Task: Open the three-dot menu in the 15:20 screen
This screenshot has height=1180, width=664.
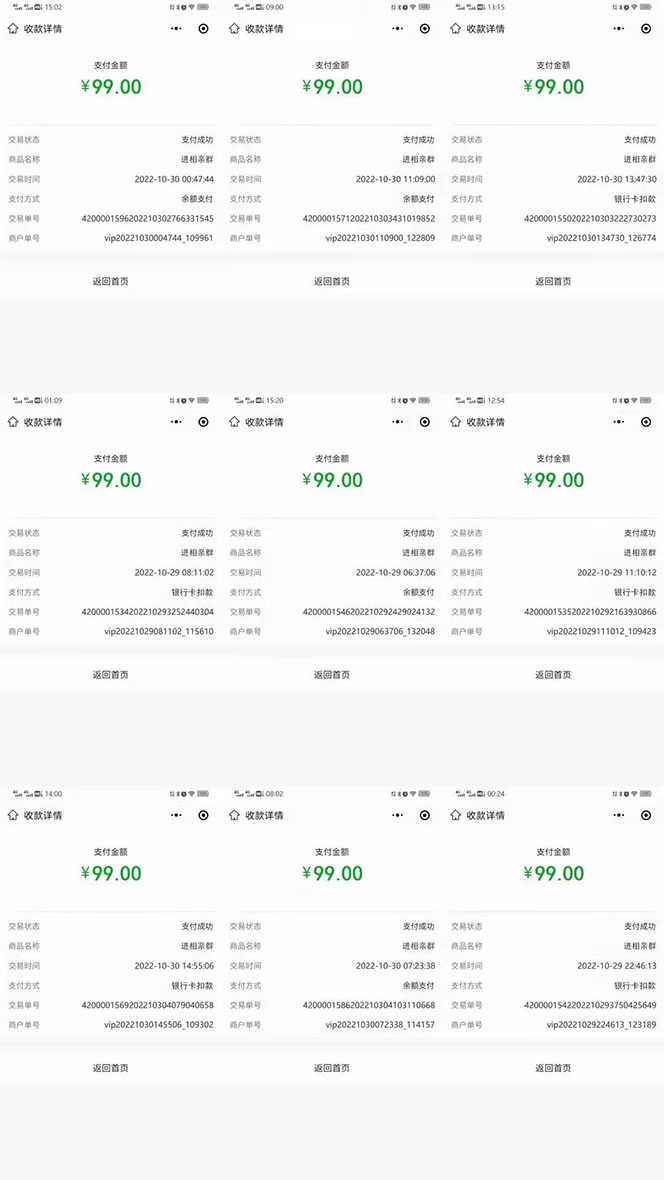Action: coord(398,422)
